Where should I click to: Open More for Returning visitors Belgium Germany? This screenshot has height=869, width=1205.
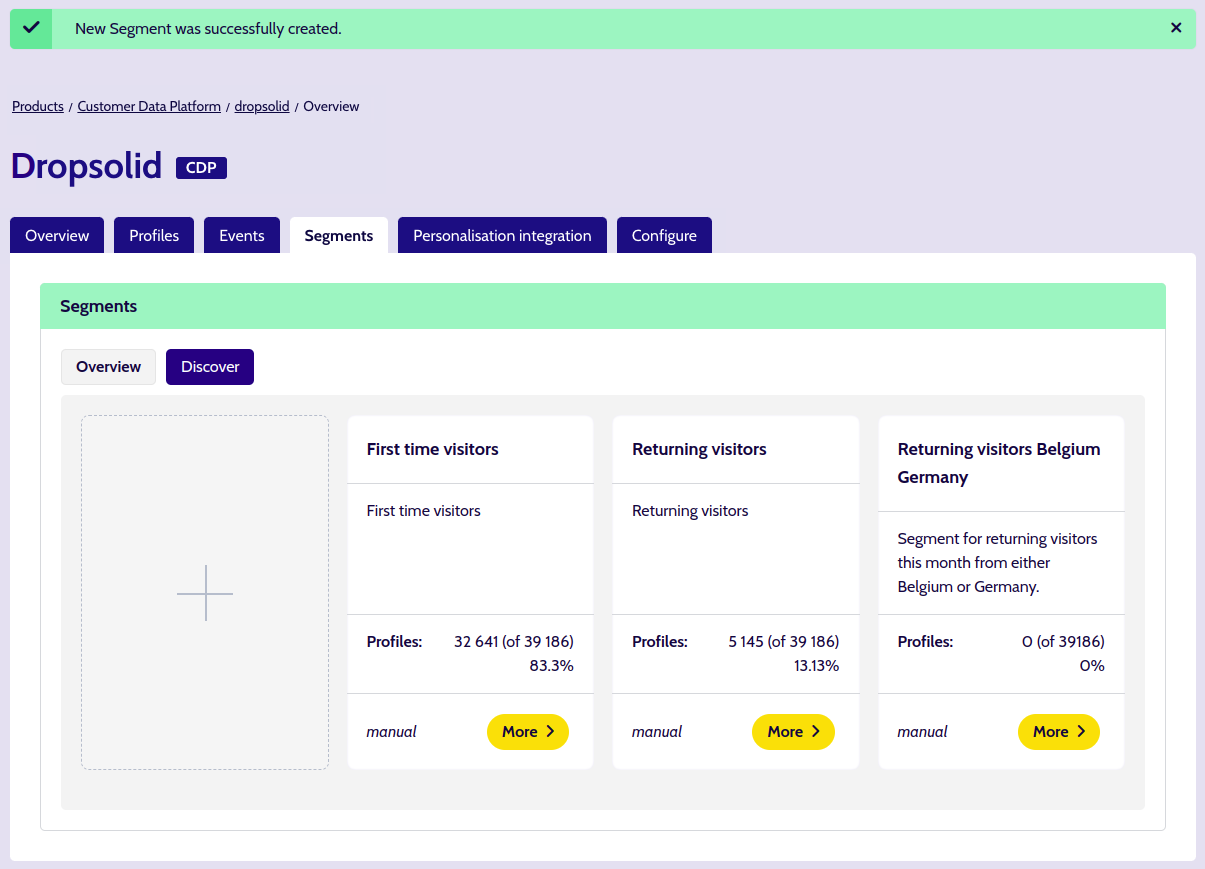[x=1059, y=732]
